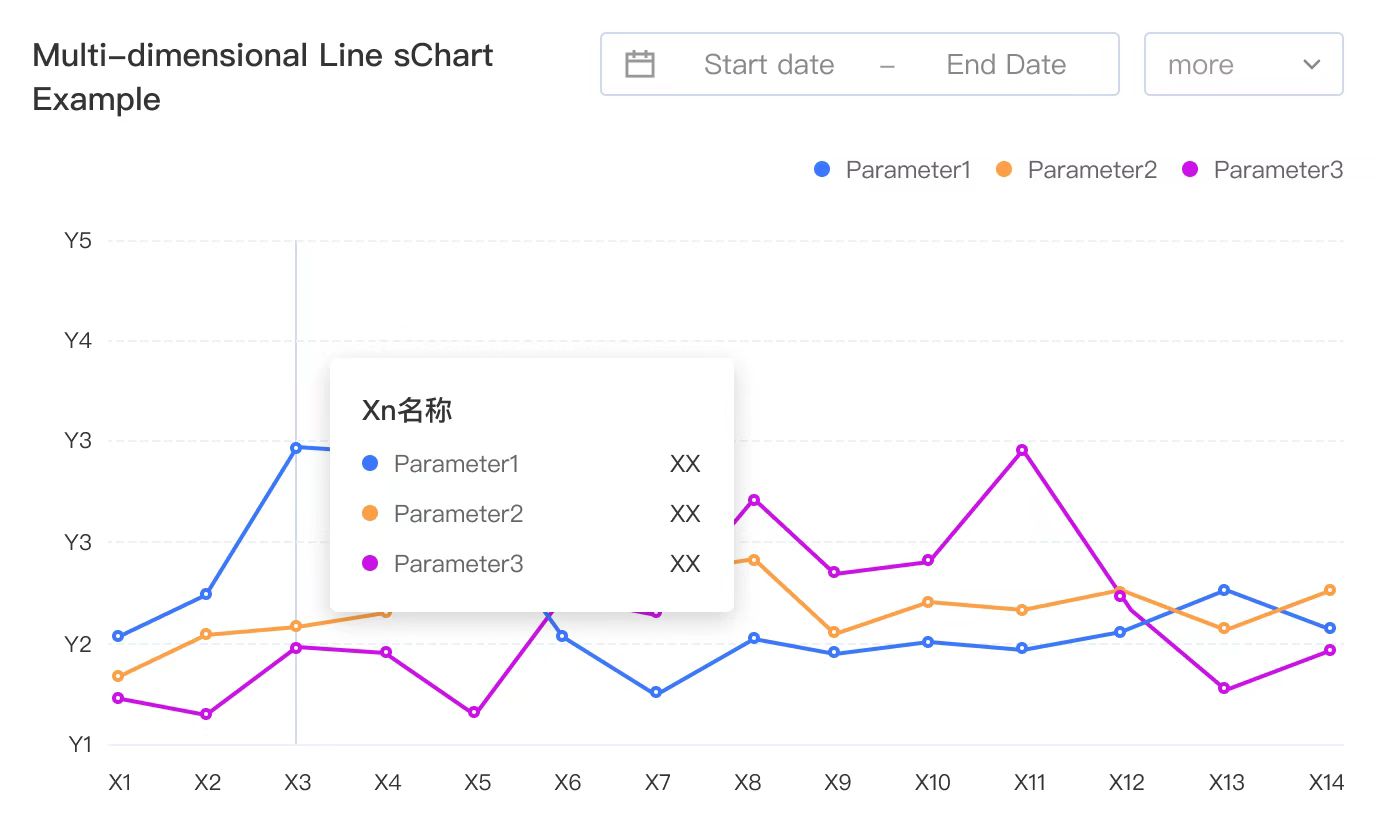
Task: Toggle Parameter3 visibility in the chart legend
Action: (1262, 170)
